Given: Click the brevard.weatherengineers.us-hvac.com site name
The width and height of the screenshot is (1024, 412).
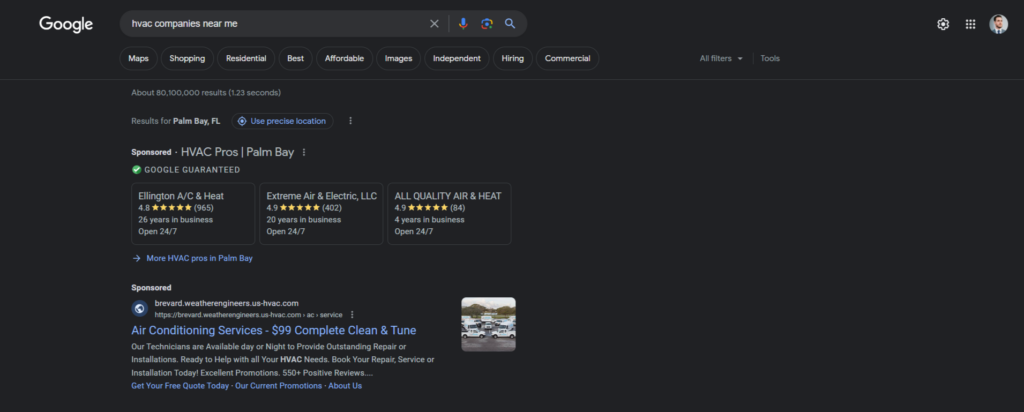Looking at the screenshot, I should [x=227, y=303].
